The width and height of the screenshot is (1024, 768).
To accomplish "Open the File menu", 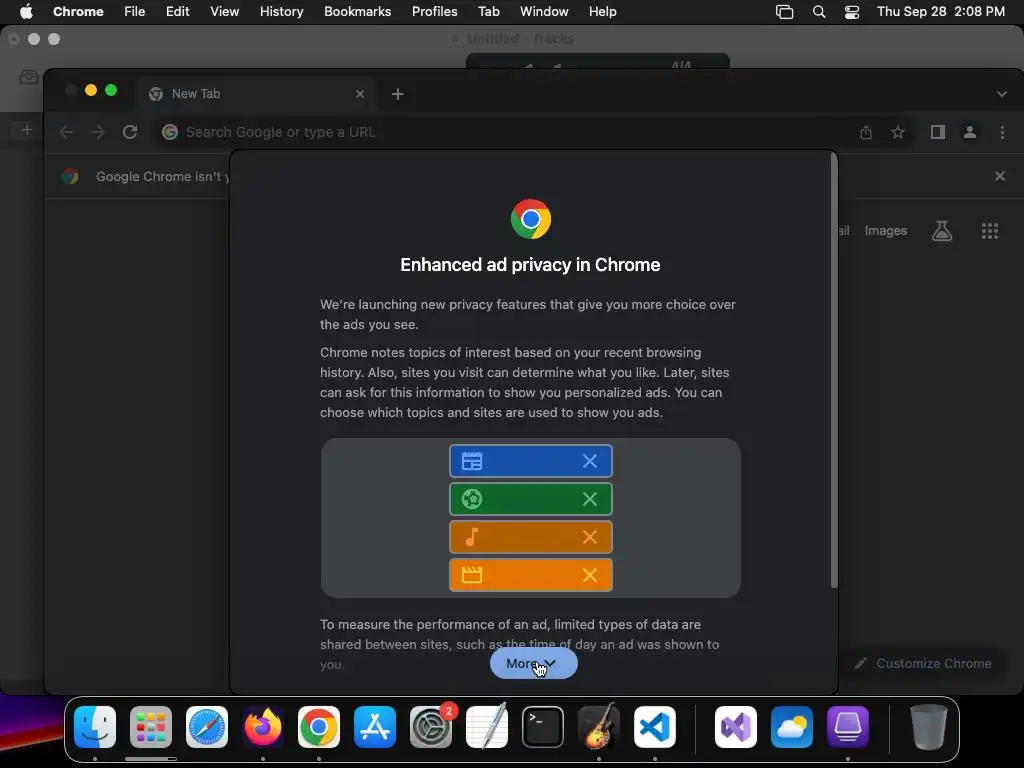I will click(135, 11).
